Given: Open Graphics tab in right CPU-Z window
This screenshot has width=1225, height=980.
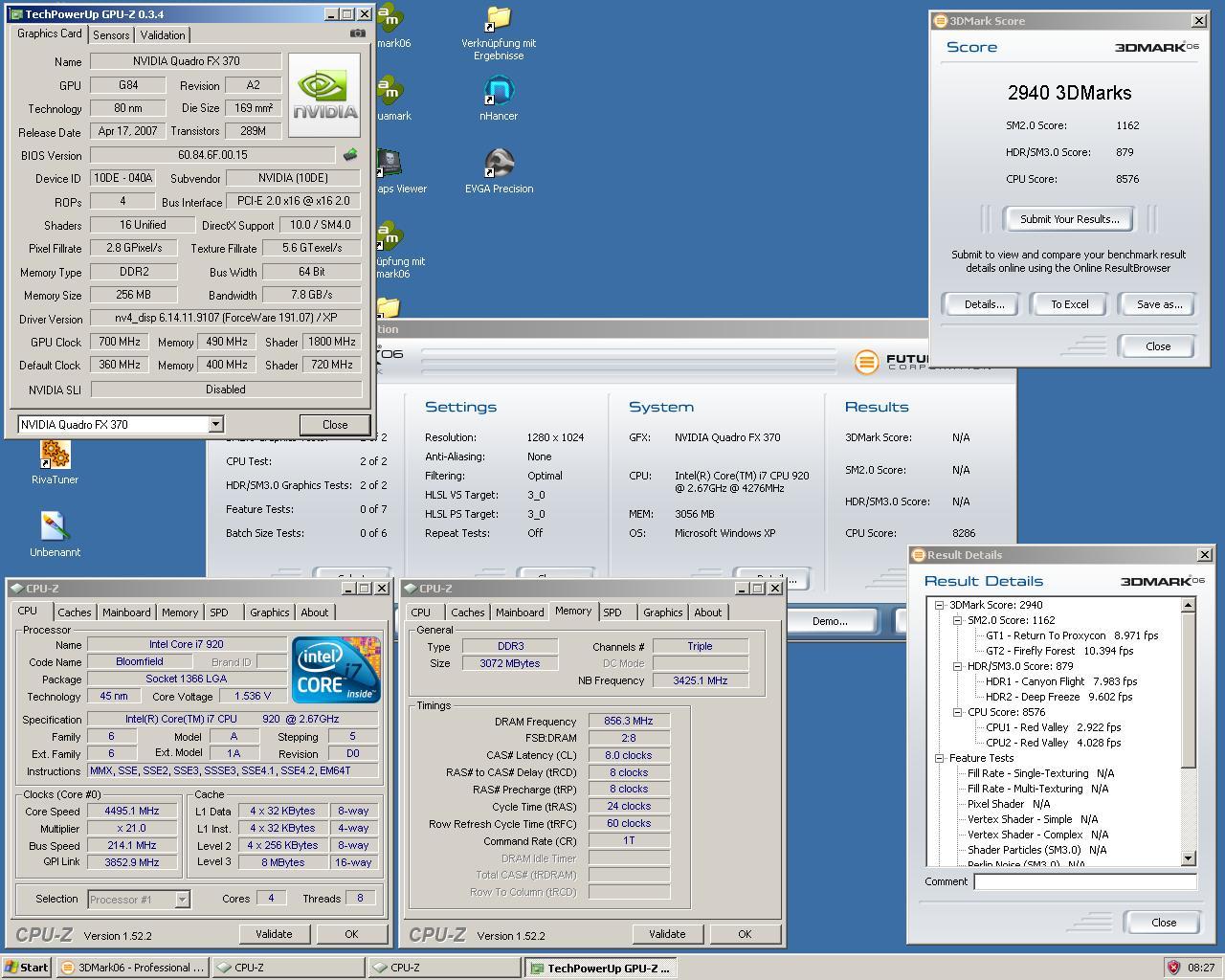Looking at the screenshot, I should coord(663,612).
